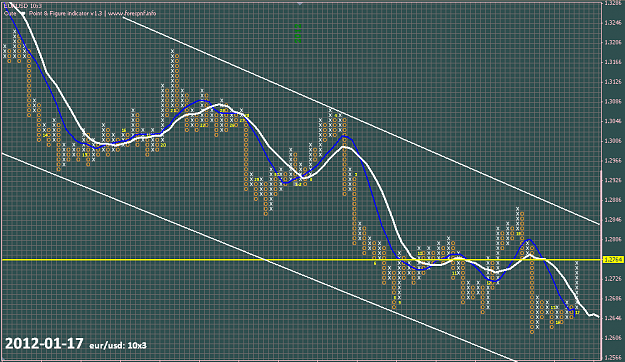625x362 pixels.
Task: Select the yellow horizontal price line
Action: (301, 260)
